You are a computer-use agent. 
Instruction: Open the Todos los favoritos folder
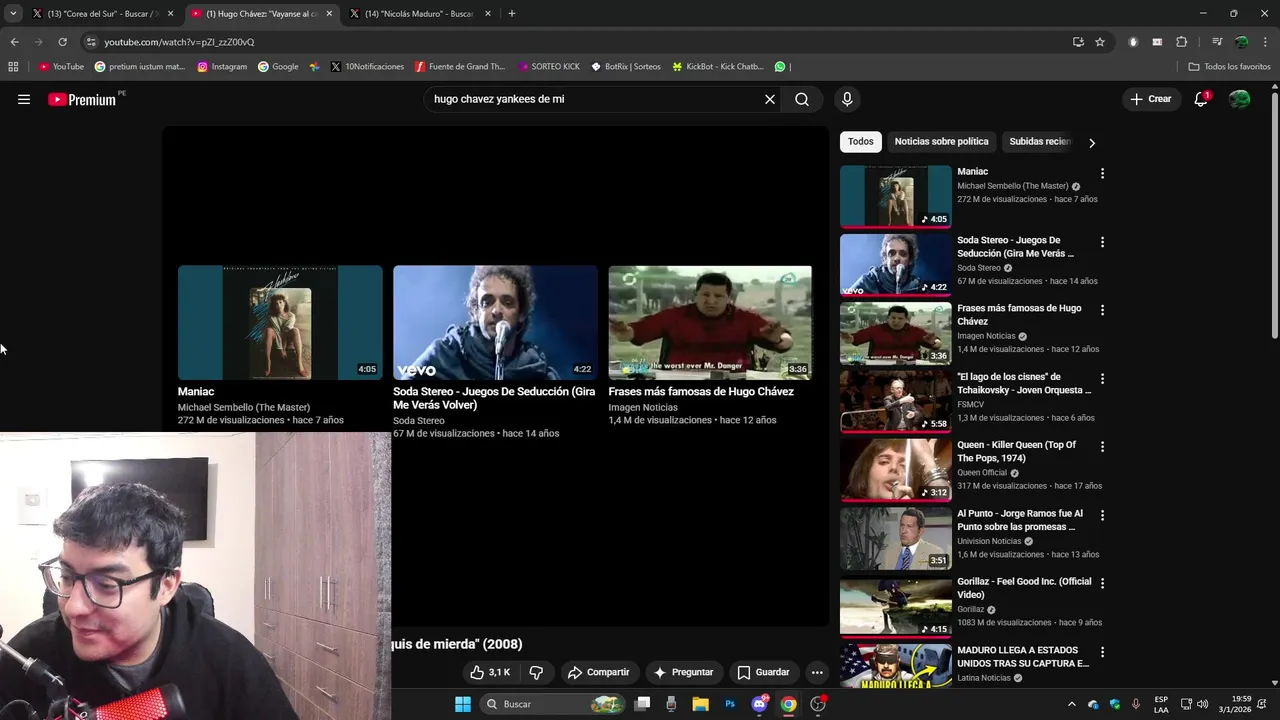[1229, 67]
